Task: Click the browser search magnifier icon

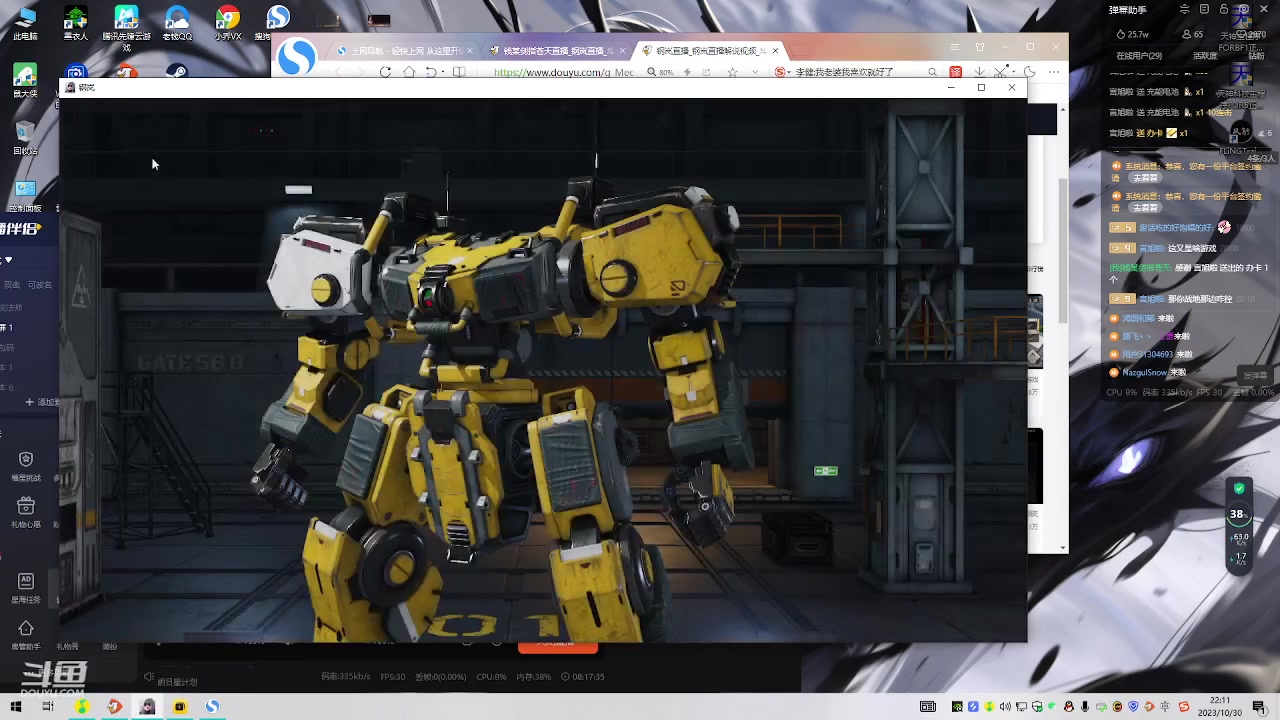Action: (x=932, y=72)
